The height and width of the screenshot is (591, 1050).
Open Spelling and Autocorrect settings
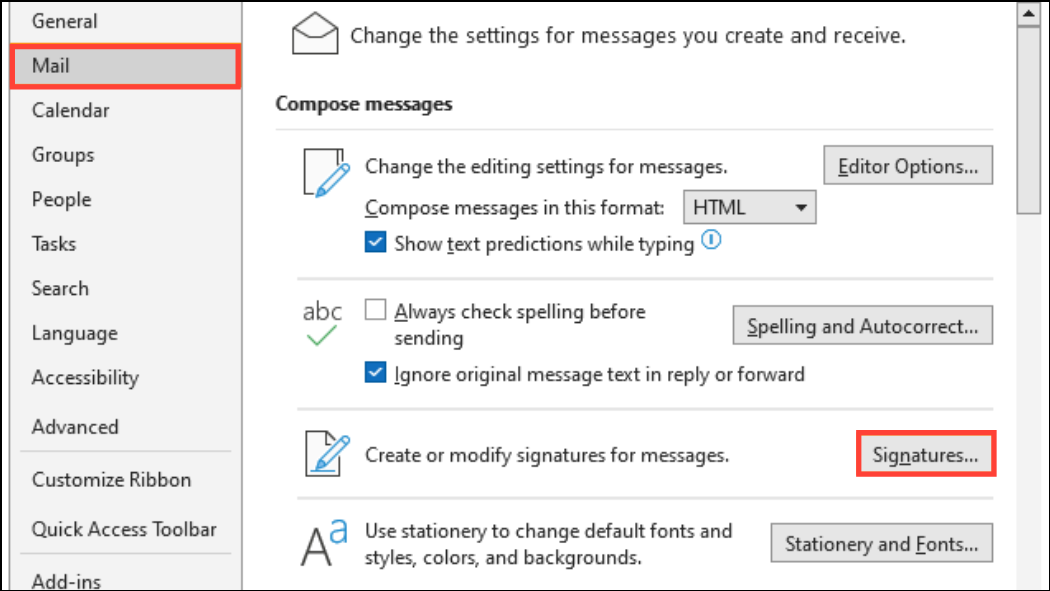(862, 326)
